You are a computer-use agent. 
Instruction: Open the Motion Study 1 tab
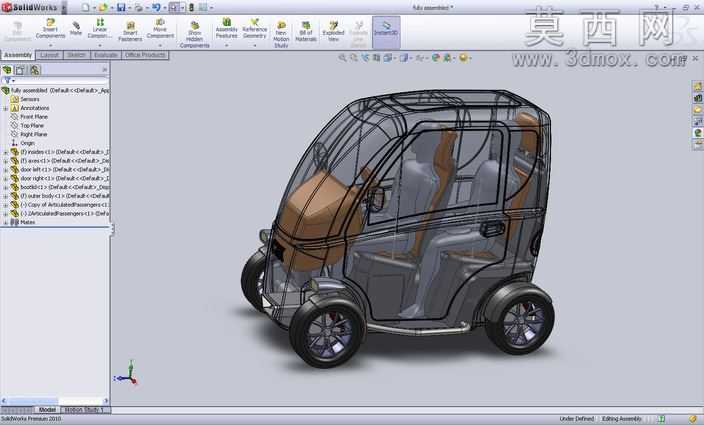click(84, 410)
